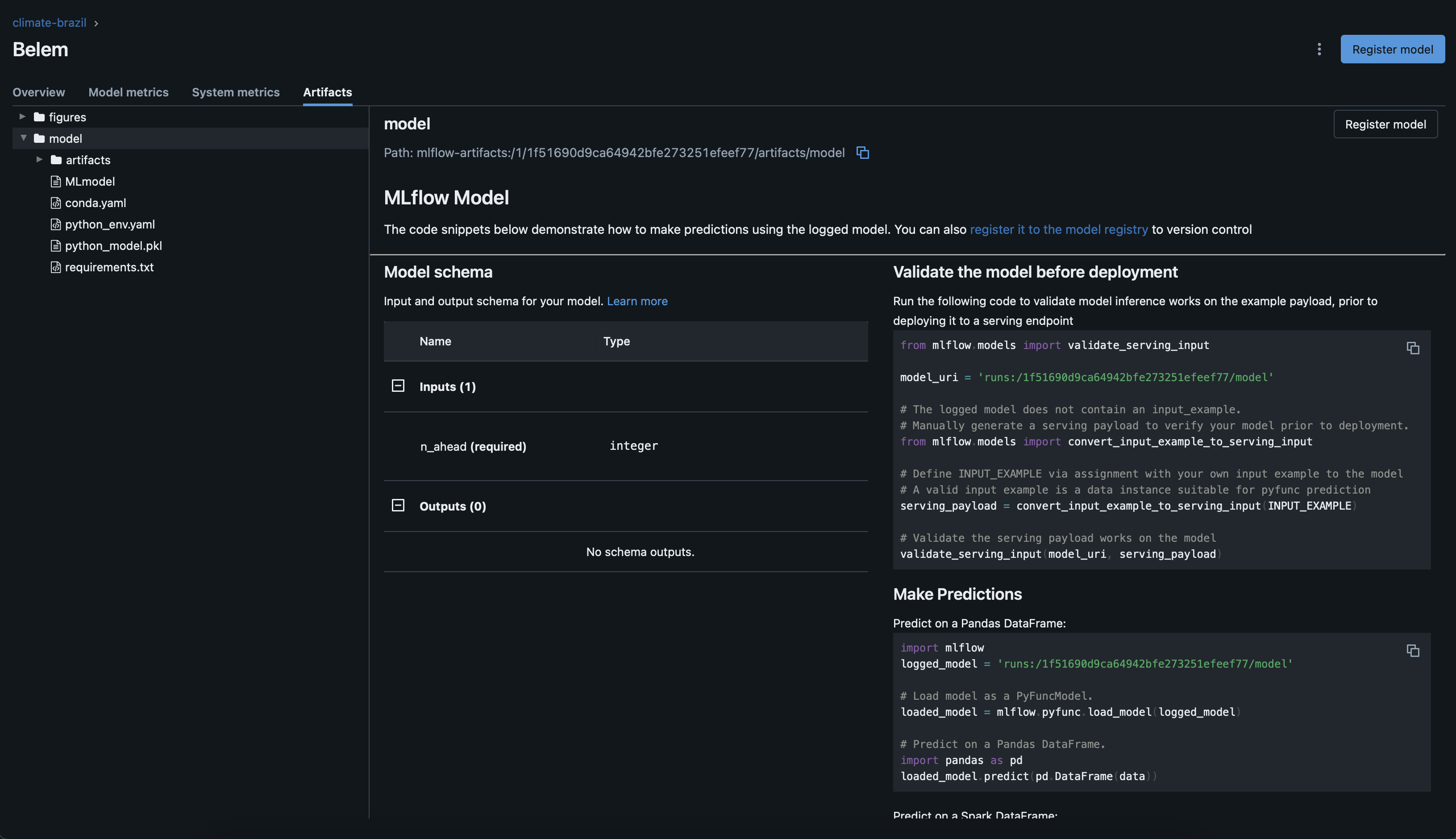This screenshot has width=1456, height=839.
Task: Select python_env.yaml in the artifact tree
Action: click(110, 224)
